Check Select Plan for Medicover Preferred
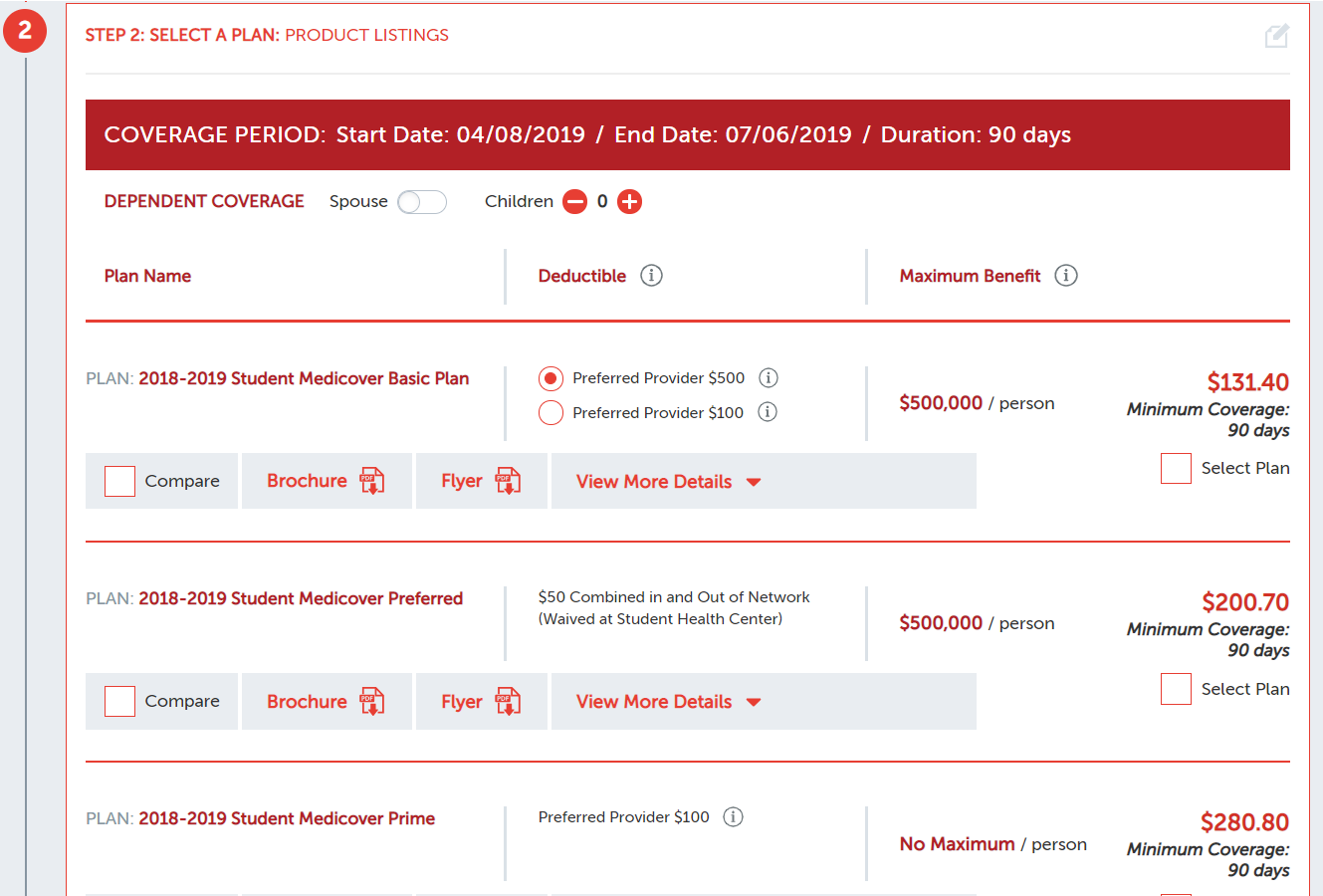The height and width of the screenshot is (896, 1323). (1176, 689)
